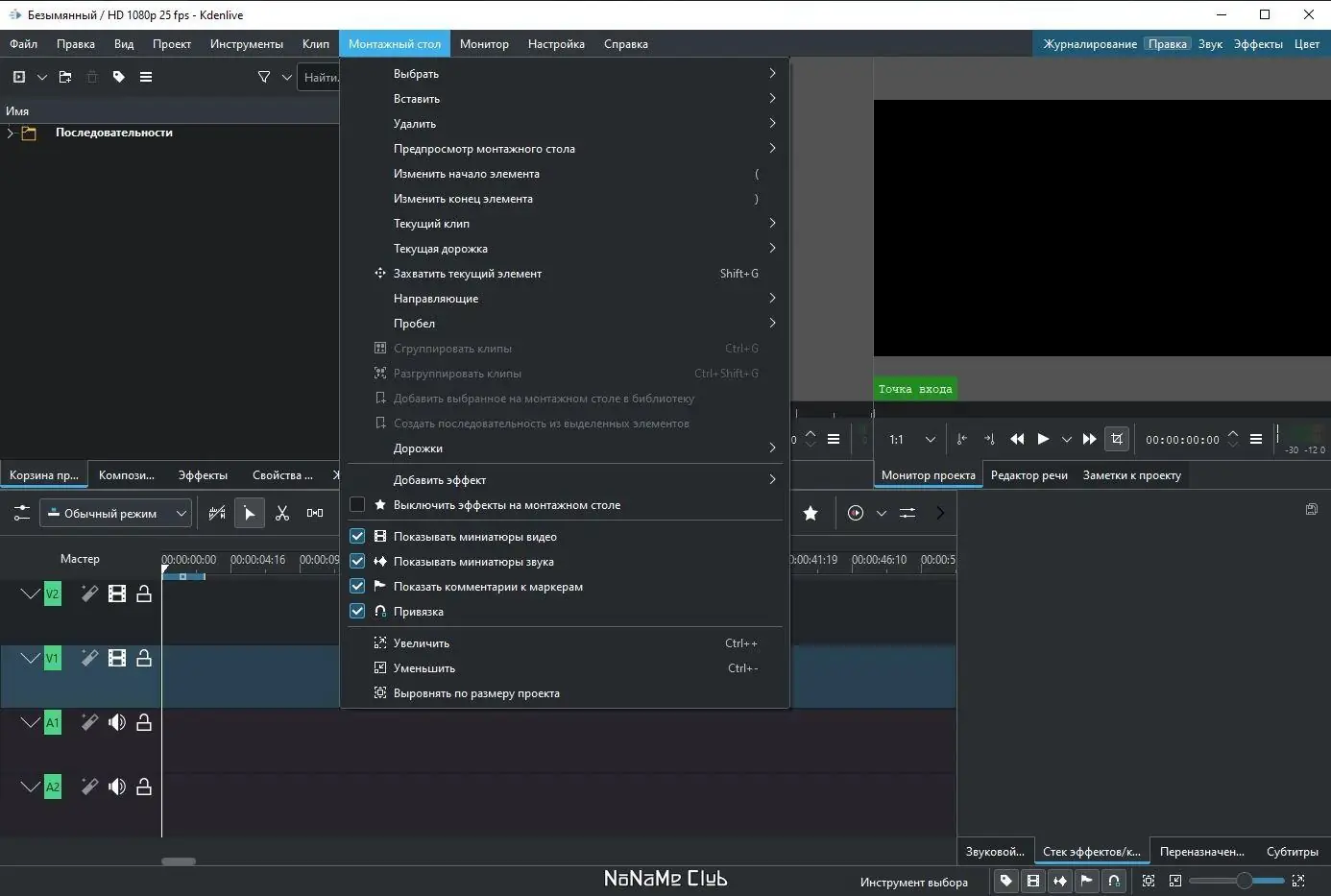The width and height of the screenshot is (1331, 896).
Task: Adjust the timeline zoom slider
Action: tap(1244, 881)
